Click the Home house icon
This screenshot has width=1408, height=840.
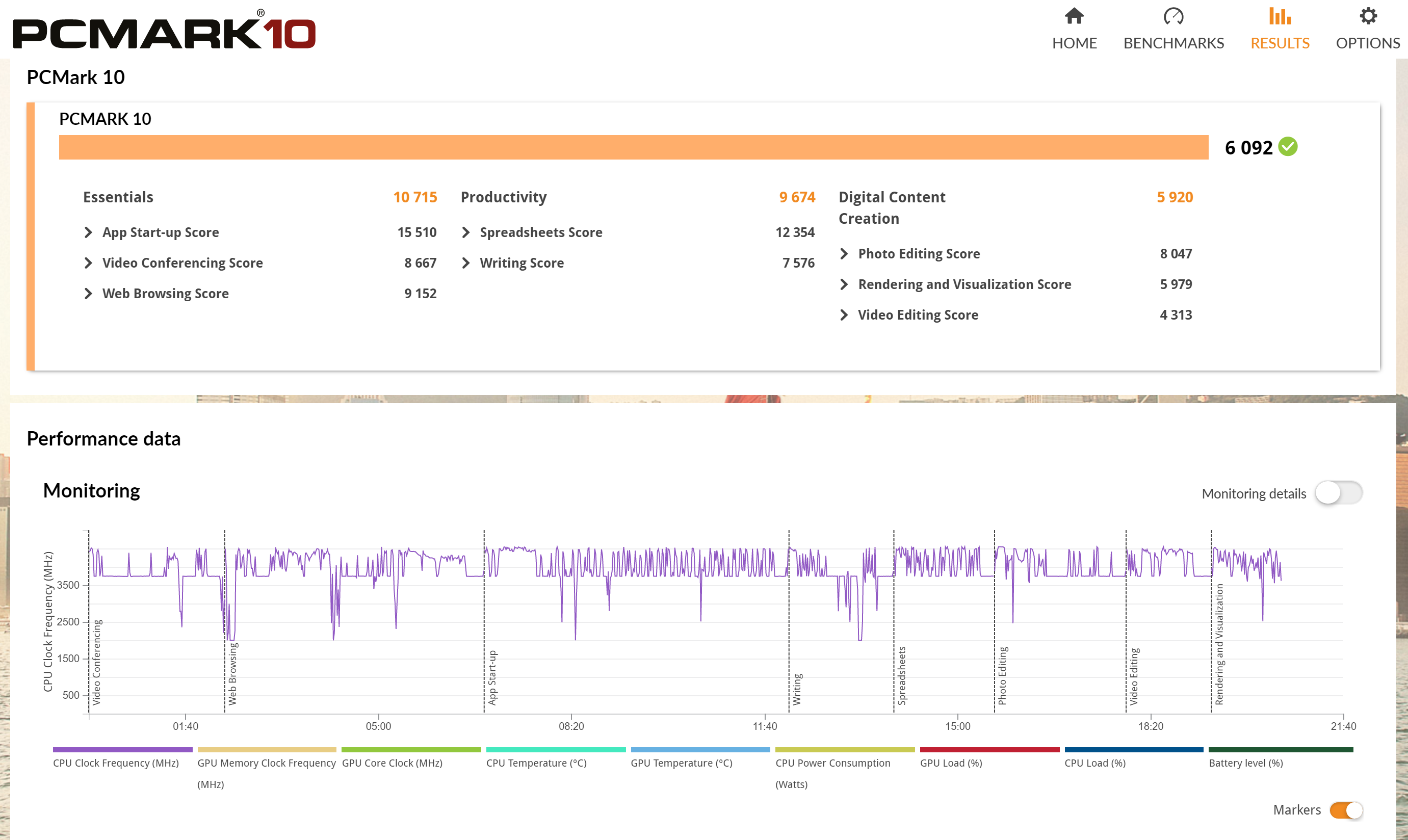click(1074, 16)
